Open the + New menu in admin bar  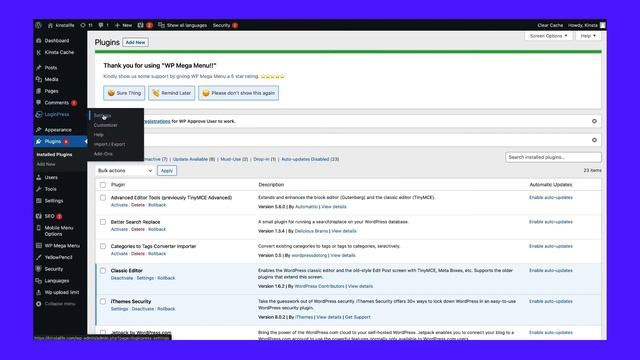[x=123, y=25]
